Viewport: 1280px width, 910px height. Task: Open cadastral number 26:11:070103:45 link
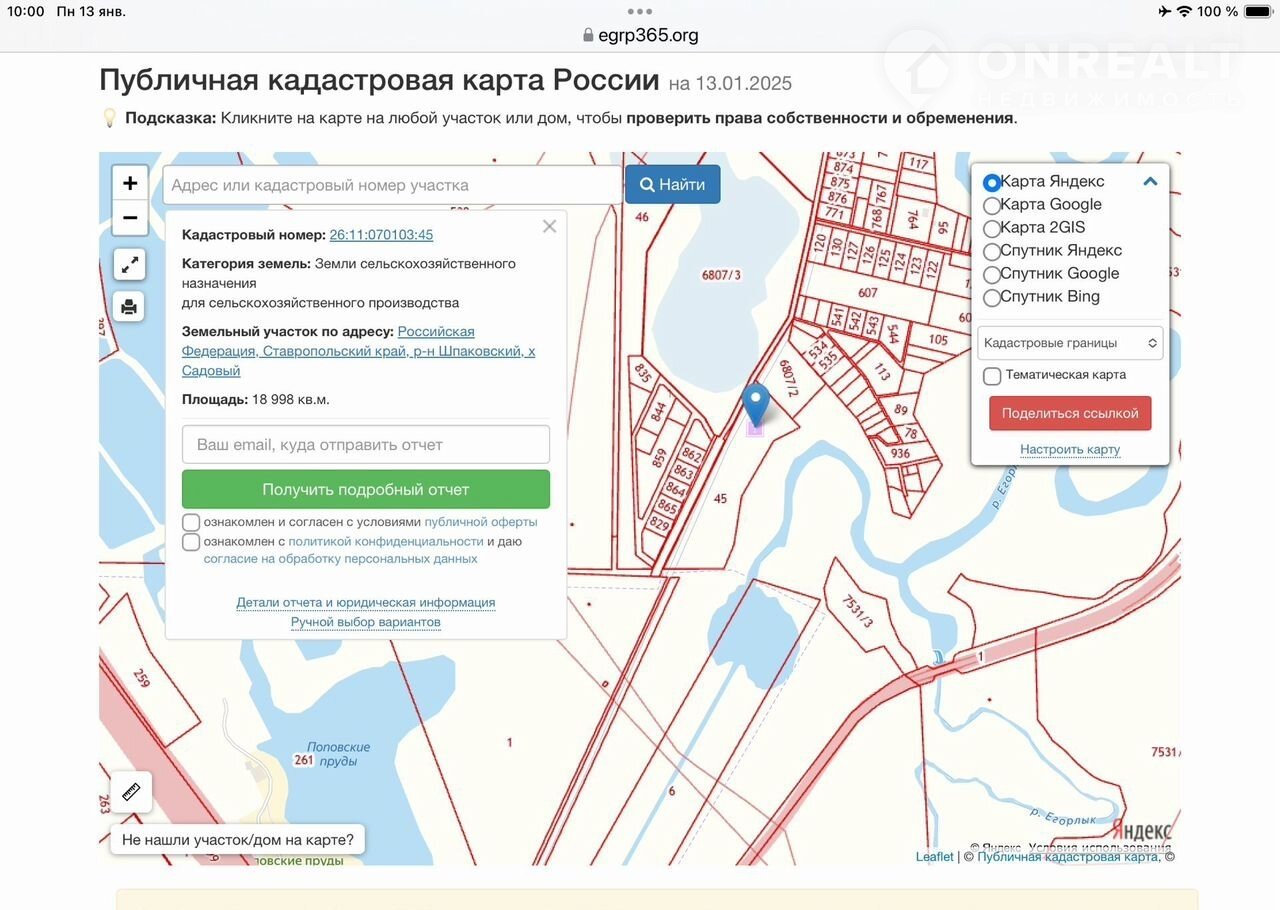tap(381, 235)
